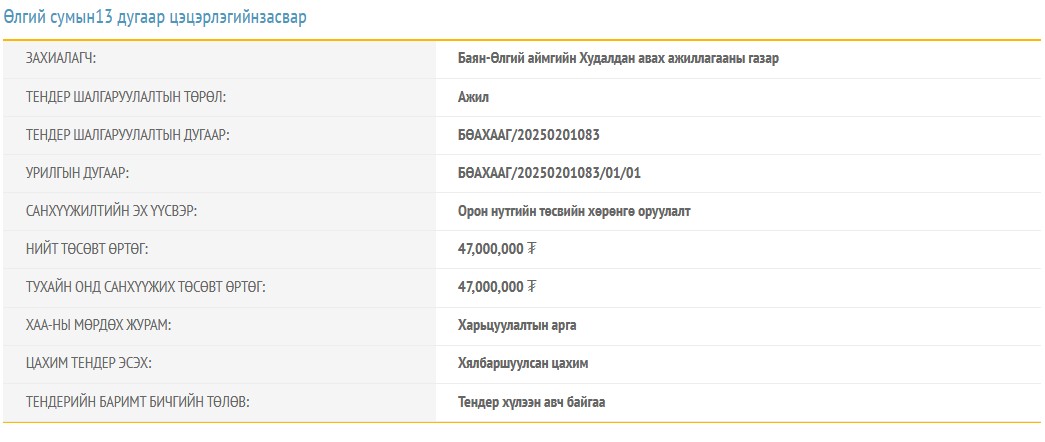
Task: Click the ТУХАЙН ОНД САНХҮҮЖИХ ТӨСӨВТ ӨРТӨГ label
Action: 146,288
